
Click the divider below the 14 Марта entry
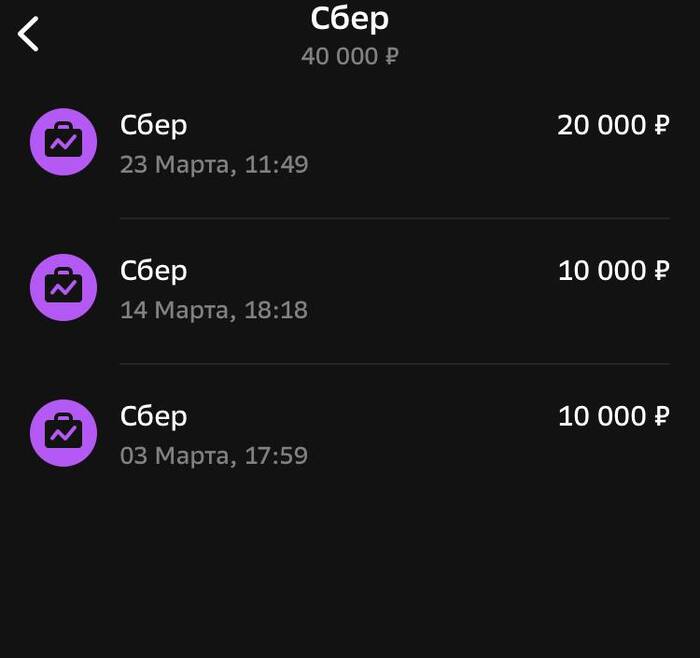click(394, 364)
